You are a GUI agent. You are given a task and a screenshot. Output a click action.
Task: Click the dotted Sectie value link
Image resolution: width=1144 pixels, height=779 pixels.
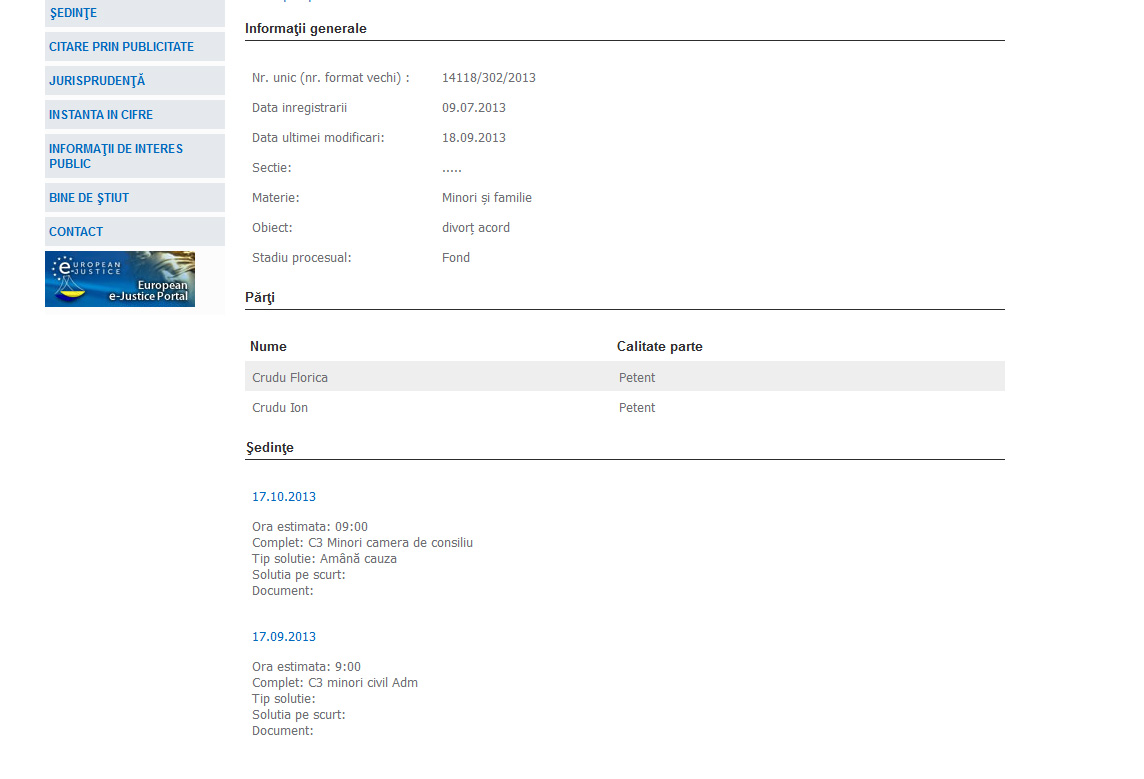pyautogui.click(x=452, y=168)
